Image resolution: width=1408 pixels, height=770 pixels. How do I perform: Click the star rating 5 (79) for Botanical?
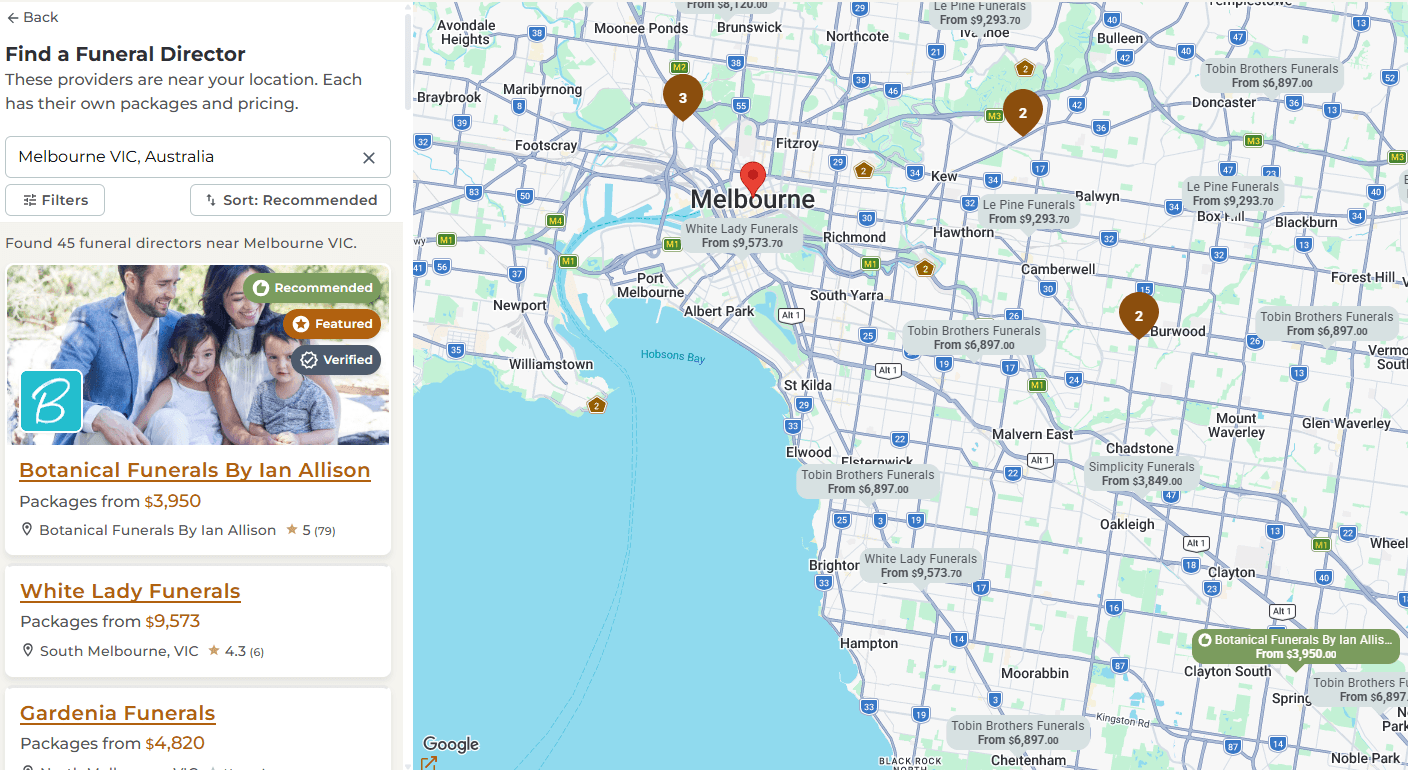[x=311, y=530]
